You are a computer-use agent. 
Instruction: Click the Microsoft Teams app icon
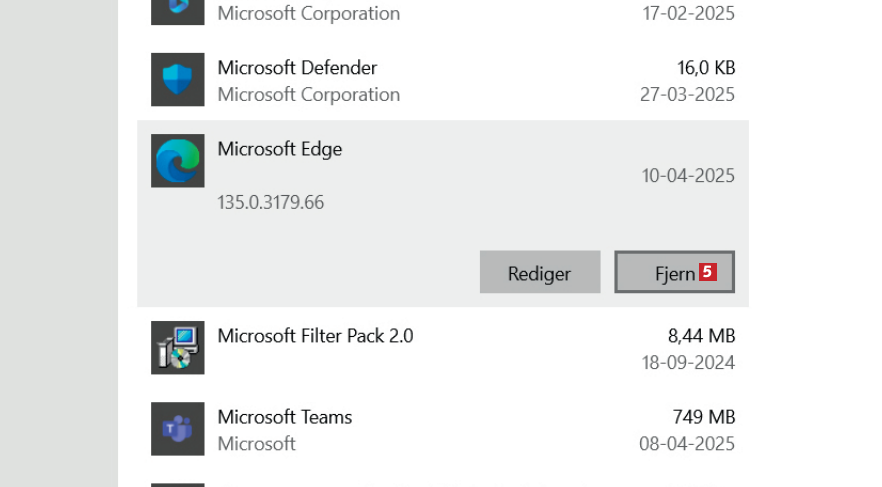(x=178, y=429)
